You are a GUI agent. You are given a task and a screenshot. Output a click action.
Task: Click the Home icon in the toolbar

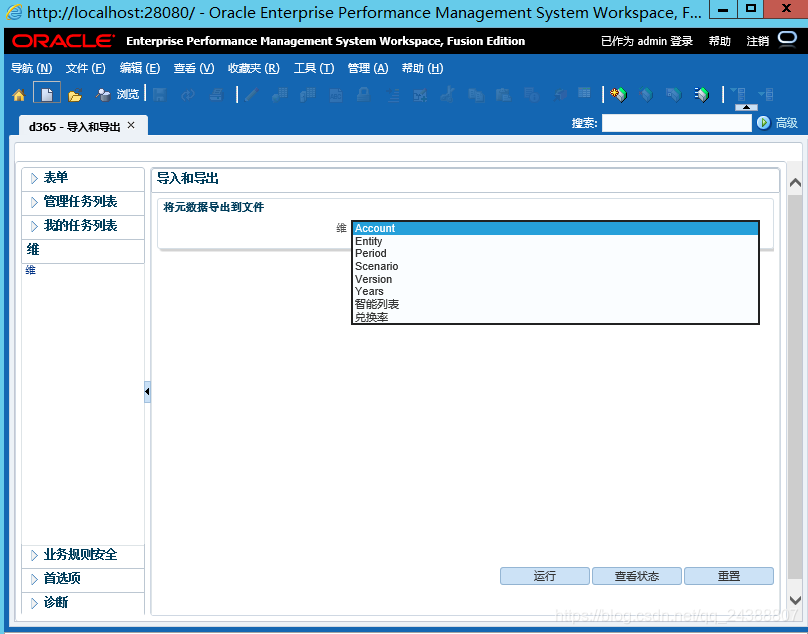tap(19, 95)
